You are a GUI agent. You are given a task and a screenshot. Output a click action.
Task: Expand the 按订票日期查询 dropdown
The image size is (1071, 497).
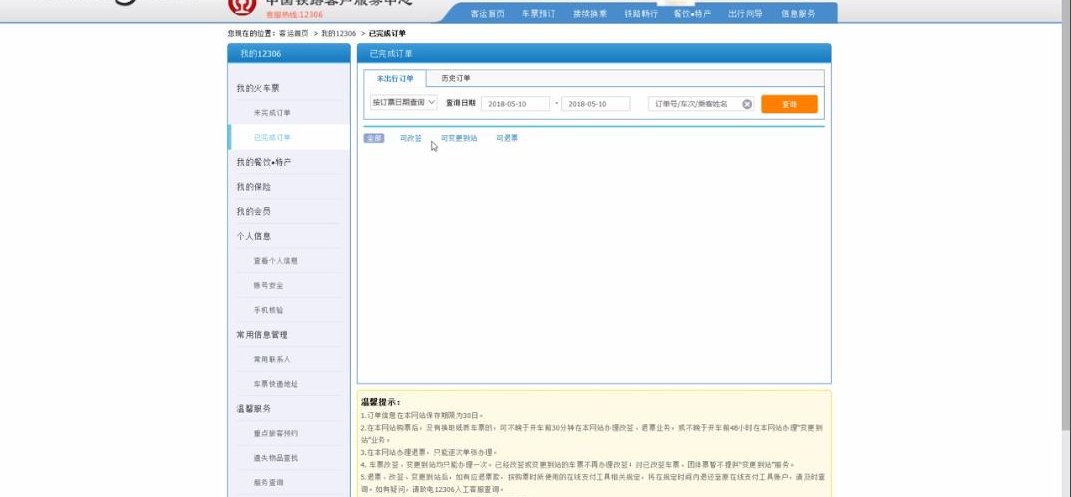point(404,102)
